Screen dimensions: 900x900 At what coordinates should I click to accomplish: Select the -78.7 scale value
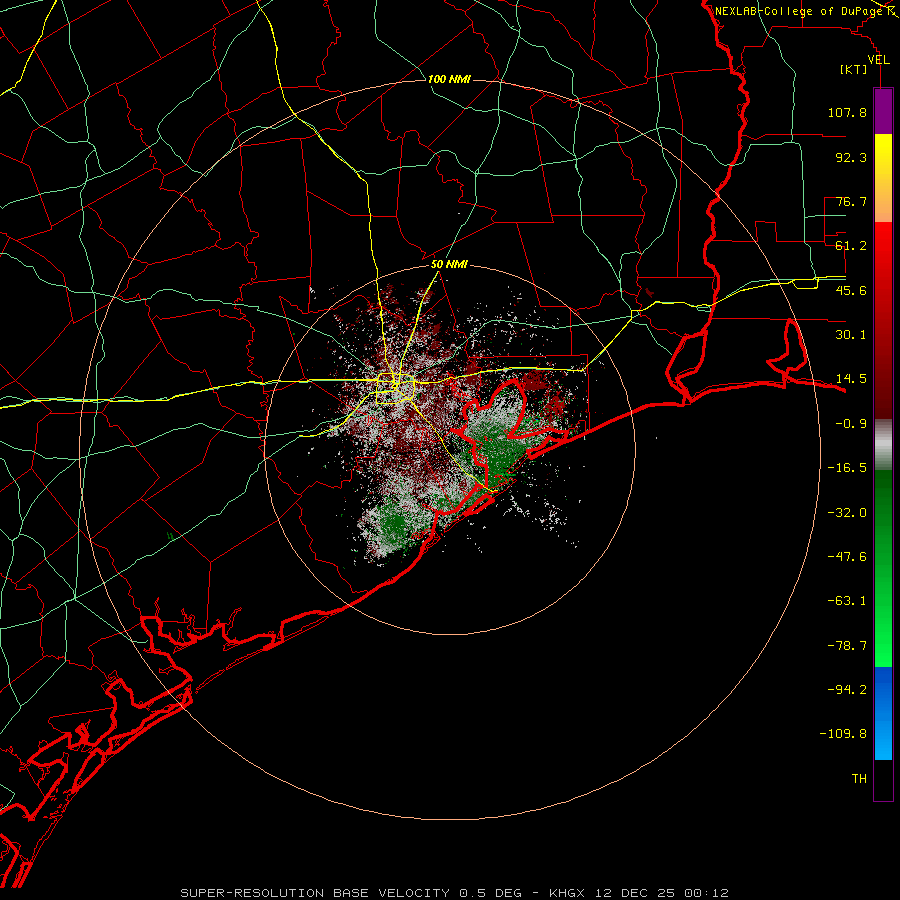click(x=847, y=646)
